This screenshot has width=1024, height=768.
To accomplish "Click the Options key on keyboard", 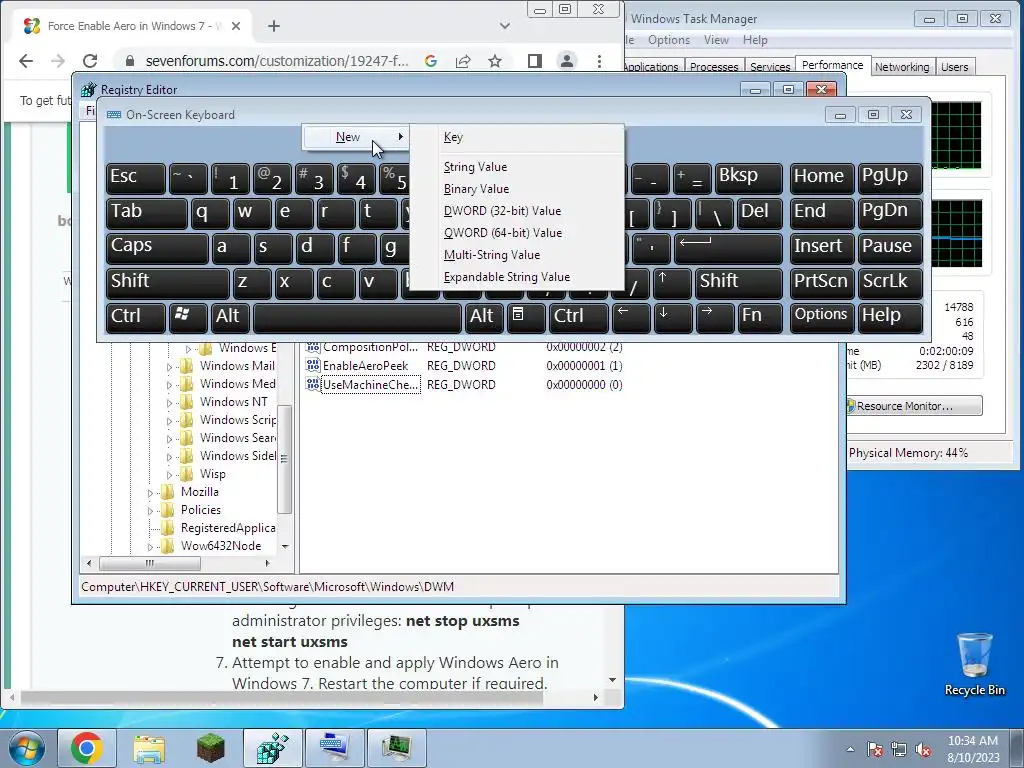I will (x=821, y=317).
